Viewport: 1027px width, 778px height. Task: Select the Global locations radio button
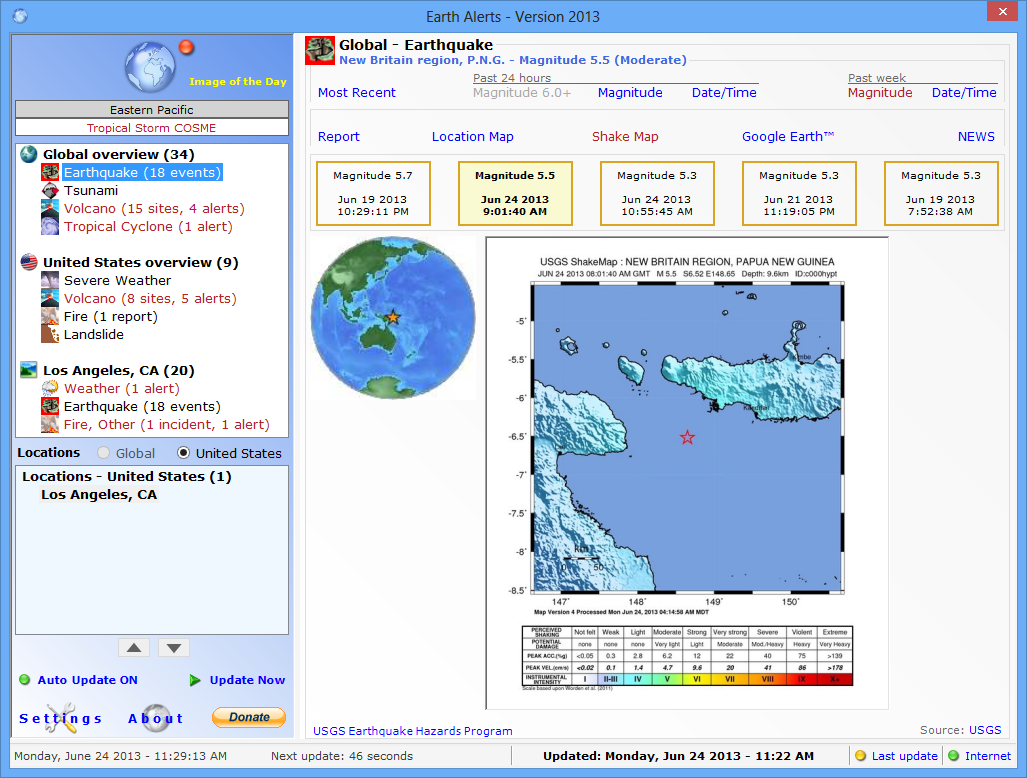(x=103, y=453)
